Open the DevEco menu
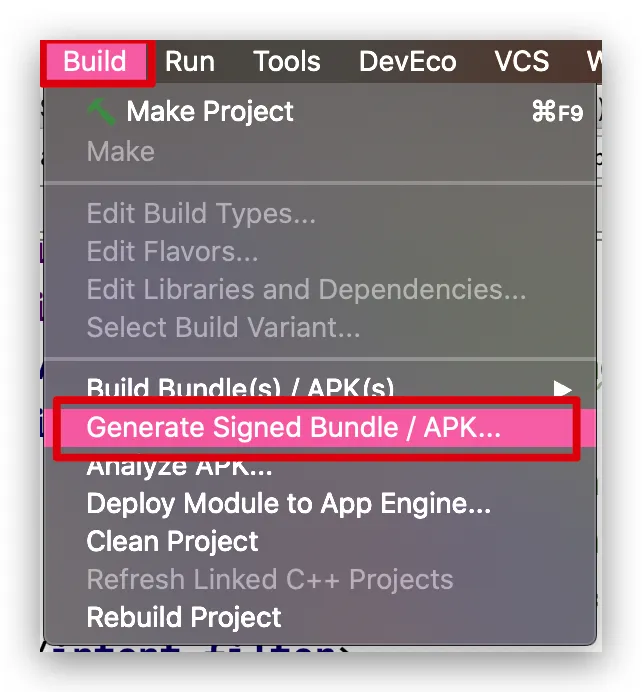The image size is (642, 692). point(407,61)
